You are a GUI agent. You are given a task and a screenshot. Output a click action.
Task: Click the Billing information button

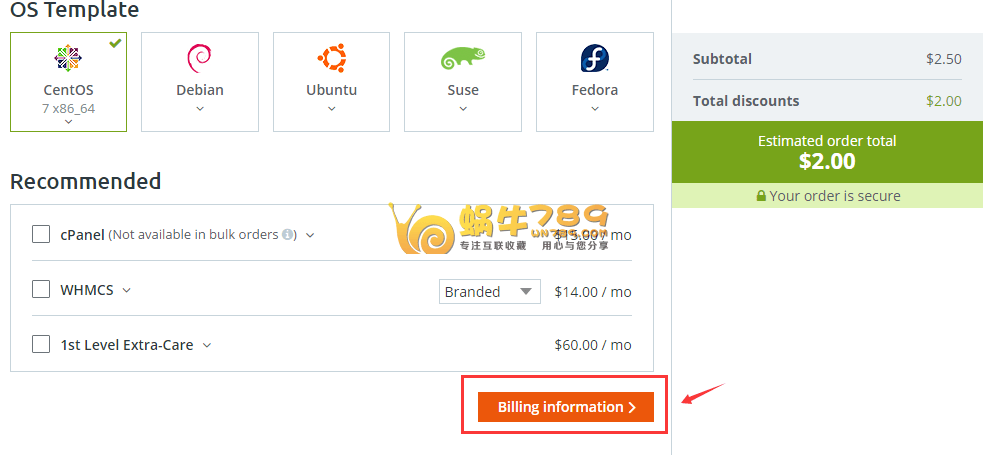[x=566, y=407]
